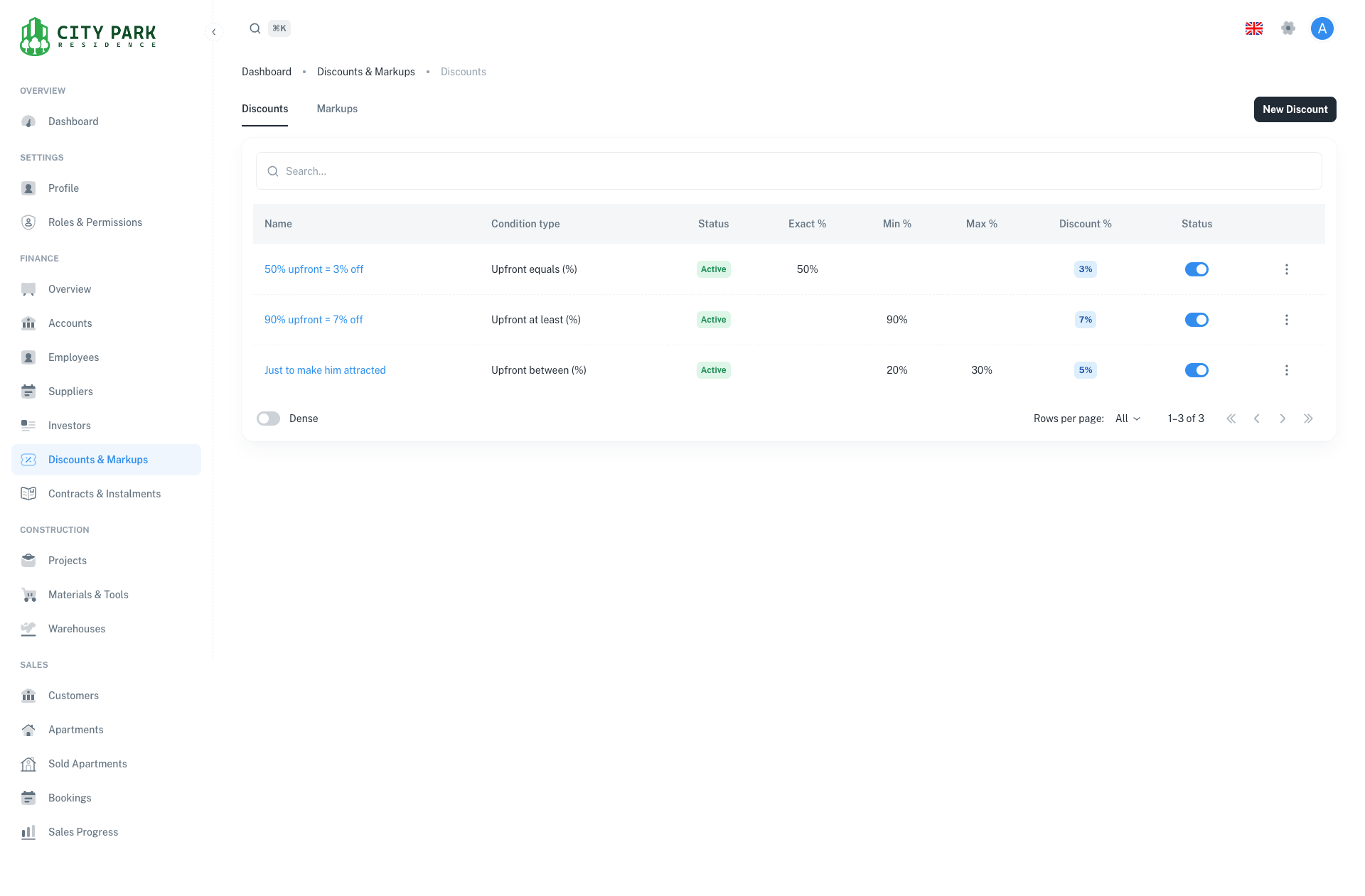This screenshot has height=896, width=1365.
Task: Open Materials & Tools sidebar item
Action: 88,595
